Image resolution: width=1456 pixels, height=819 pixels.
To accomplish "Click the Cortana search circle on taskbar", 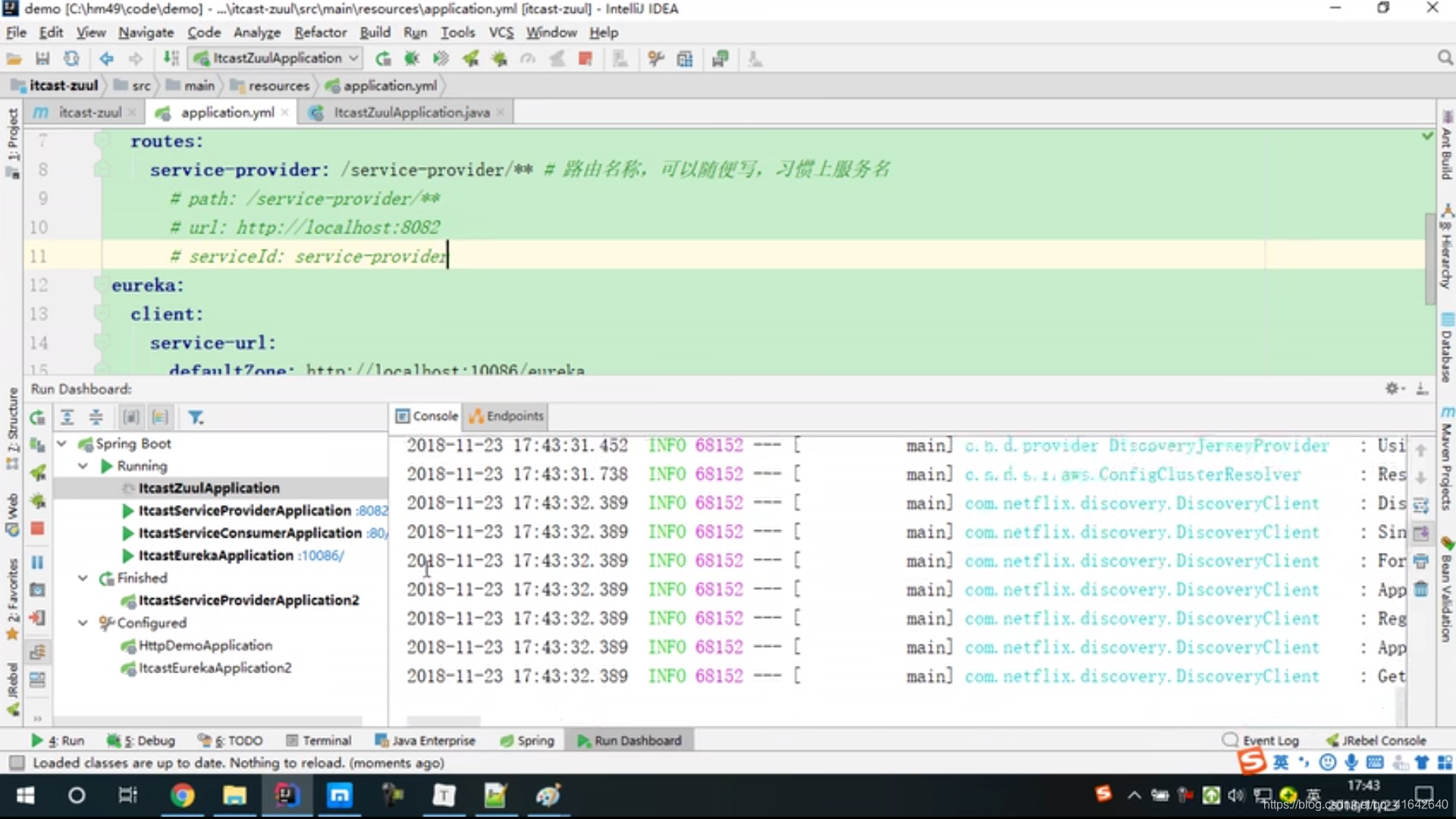I will tap(77, 795).
